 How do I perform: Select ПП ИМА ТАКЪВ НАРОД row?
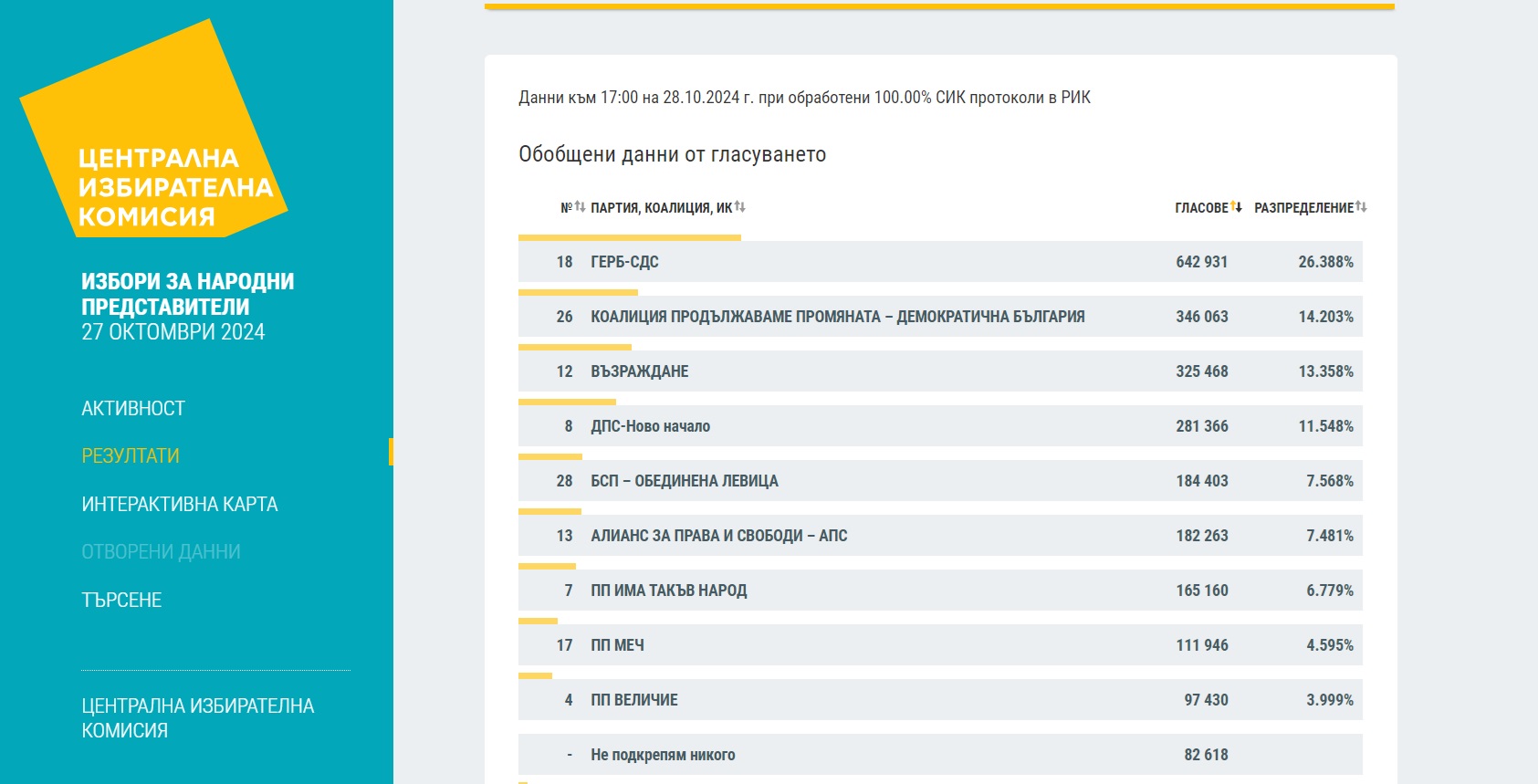(940, 591)
